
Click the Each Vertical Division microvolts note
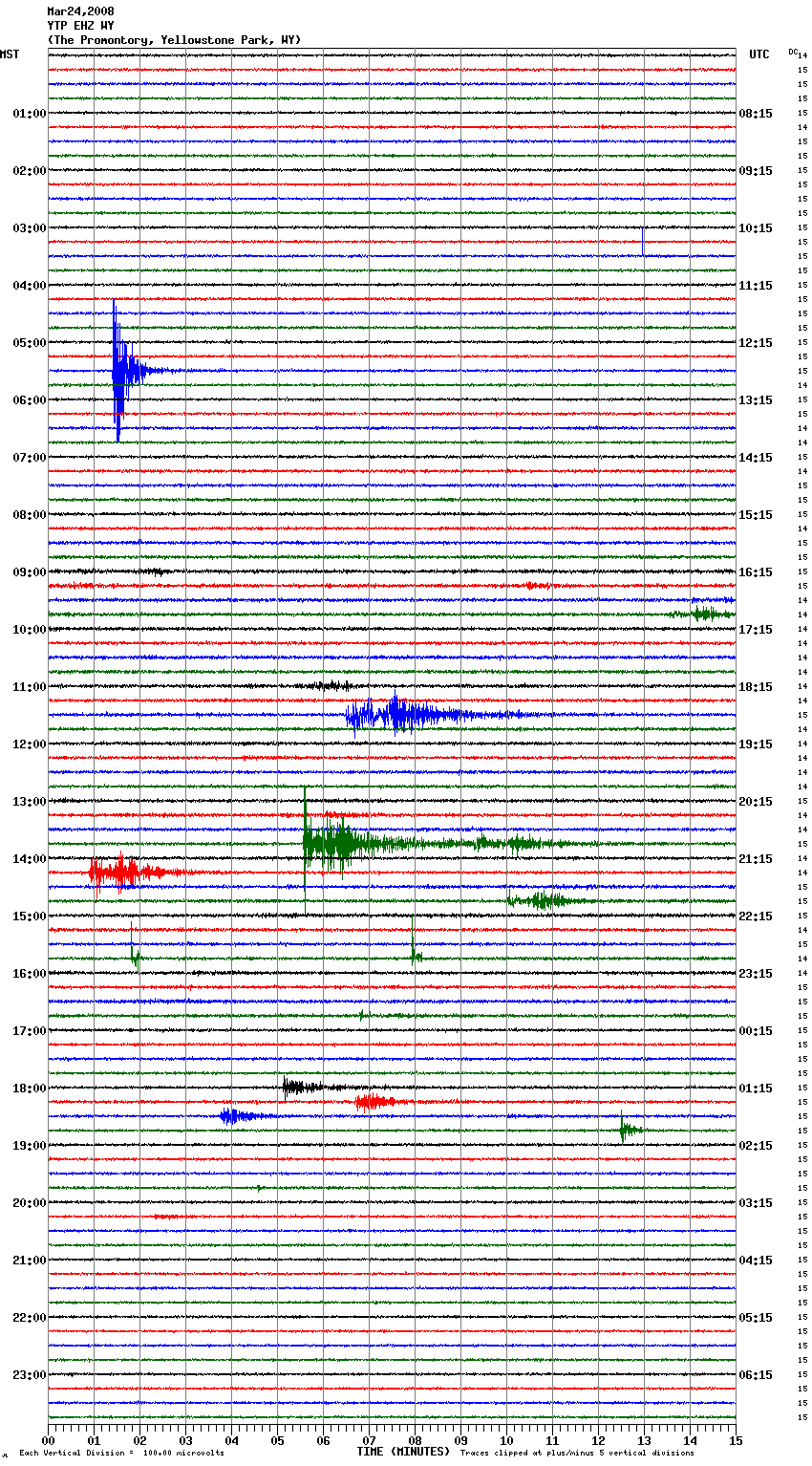(x=121, y=1453)
